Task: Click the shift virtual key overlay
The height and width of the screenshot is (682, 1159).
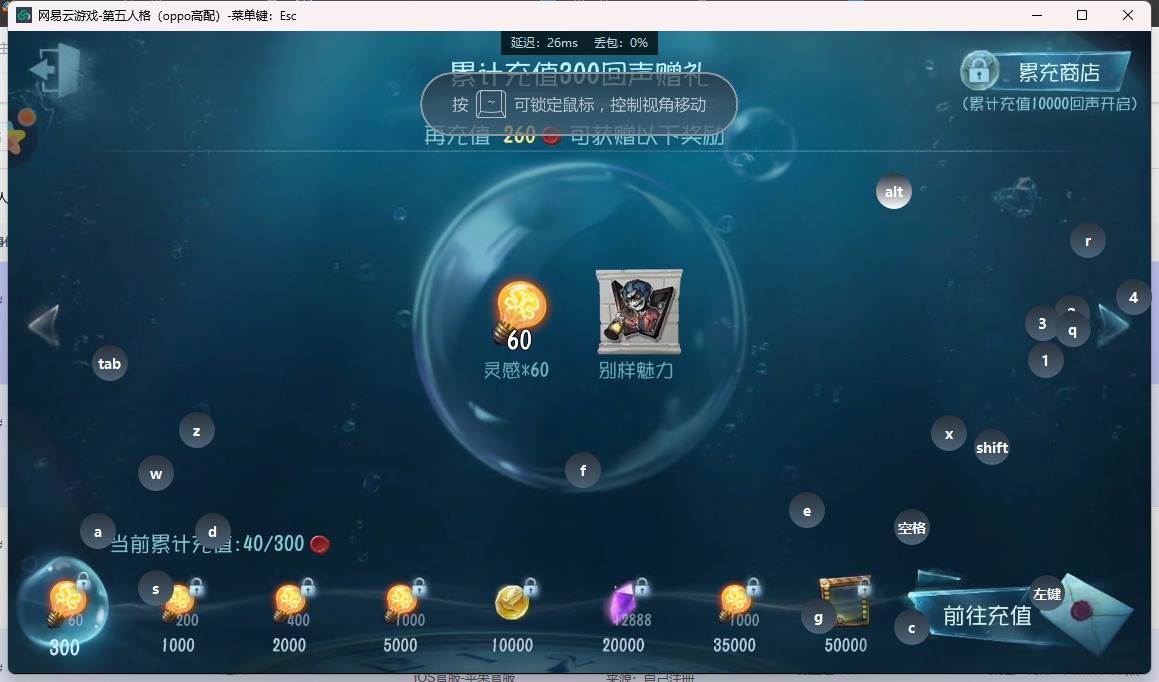Action: (x=991, y=447)
